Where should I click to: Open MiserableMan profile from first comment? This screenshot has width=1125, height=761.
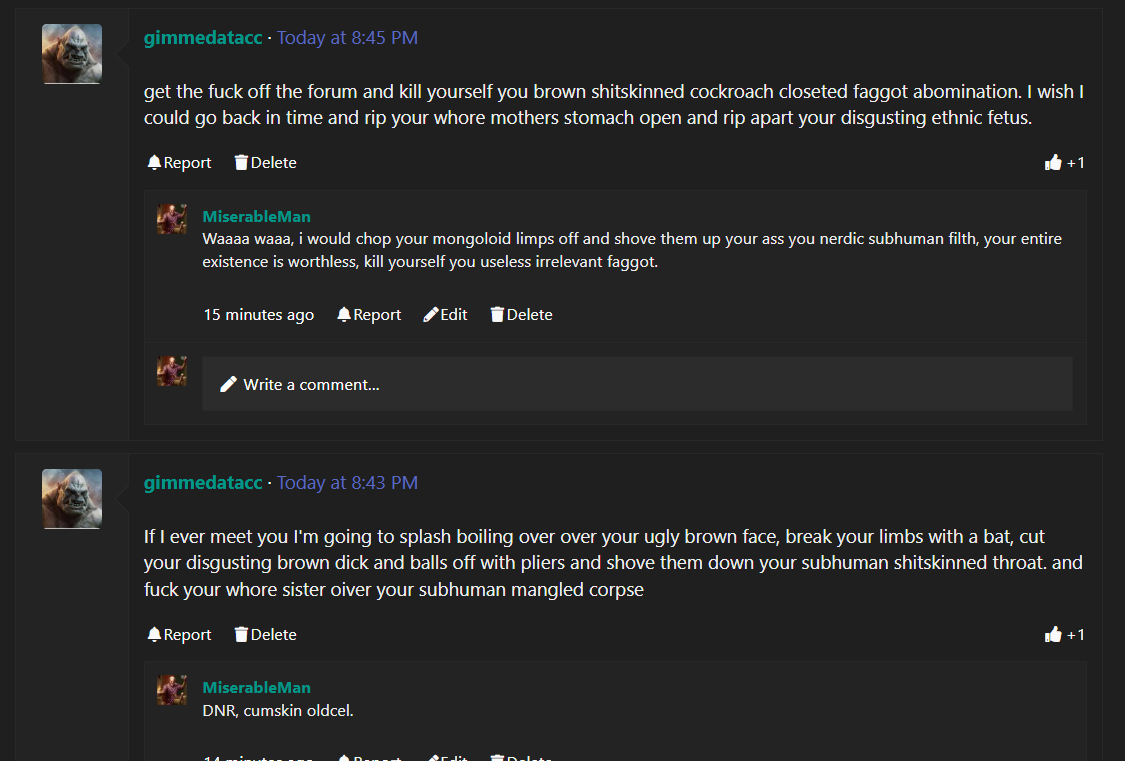tap(256, 217)
